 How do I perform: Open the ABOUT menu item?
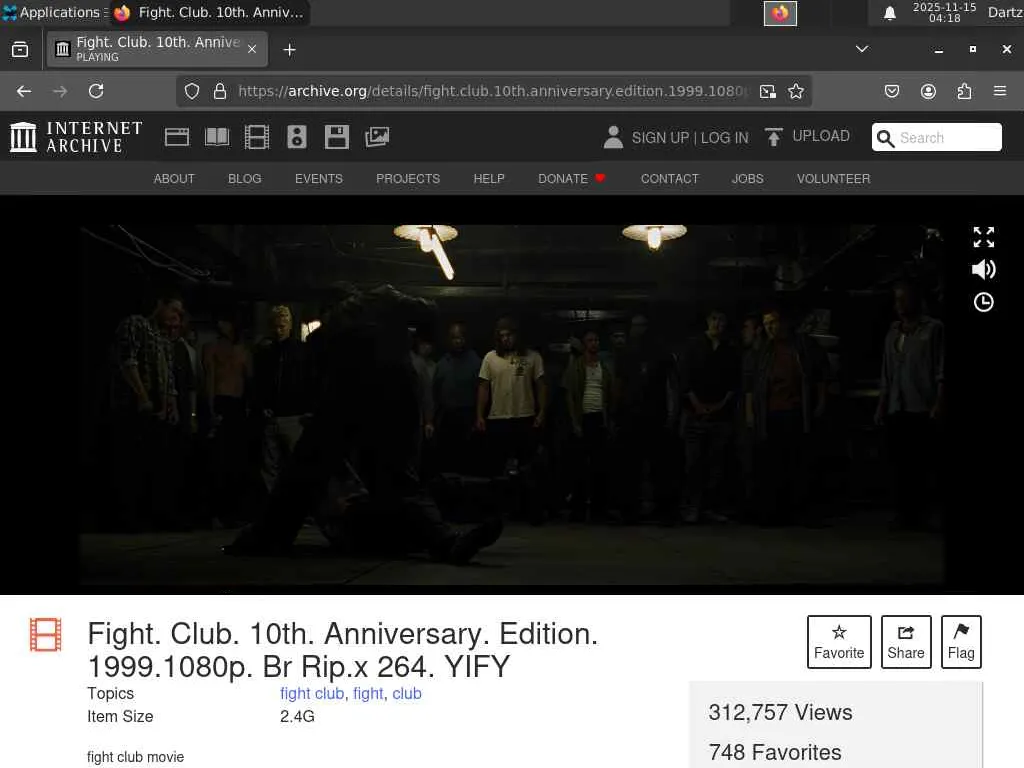click(174, 178)
